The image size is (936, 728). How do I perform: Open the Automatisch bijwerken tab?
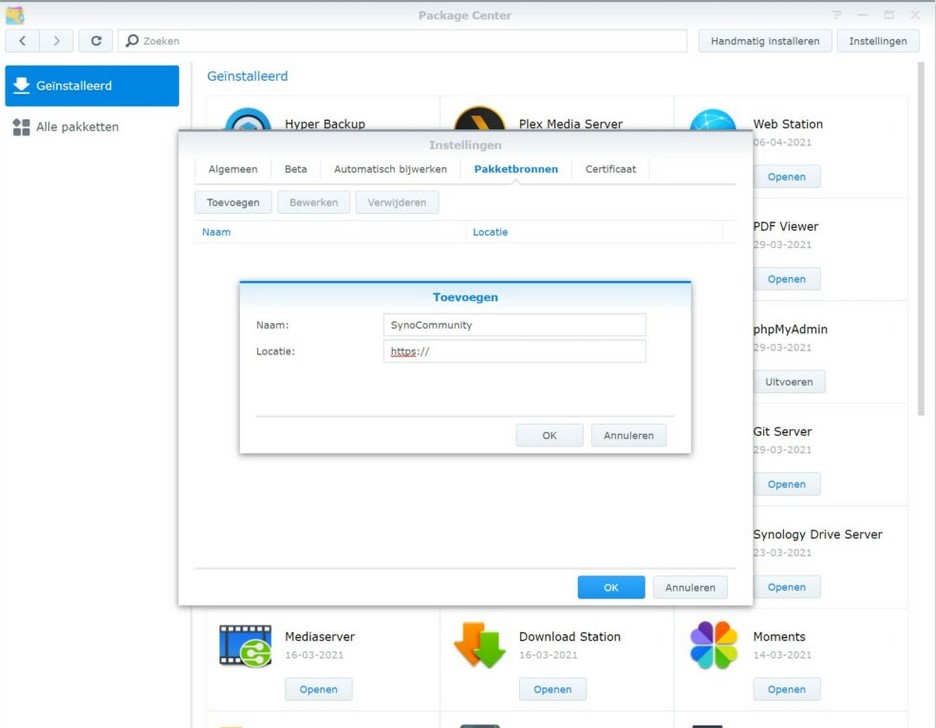pos(390,169)
